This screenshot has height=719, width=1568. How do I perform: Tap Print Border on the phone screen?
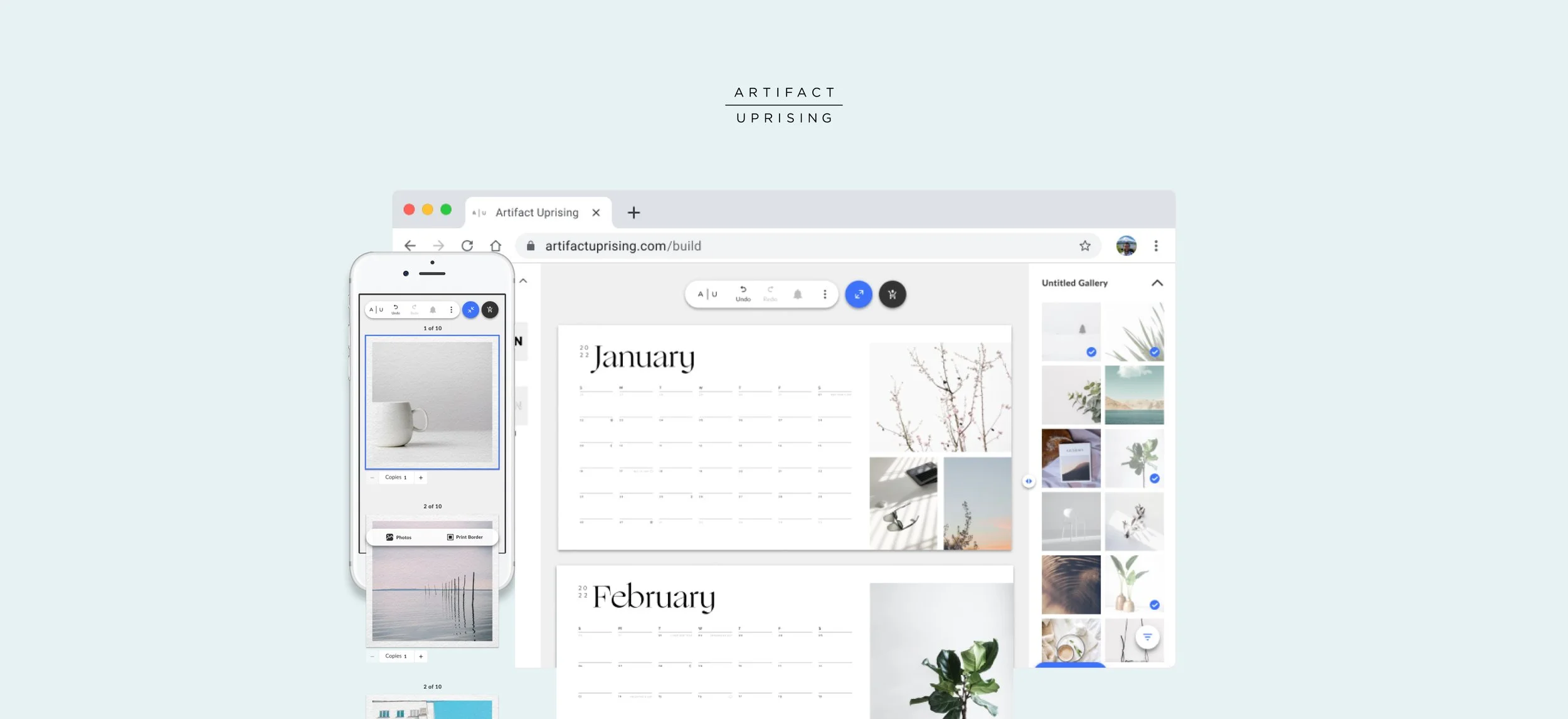point(465,537)
